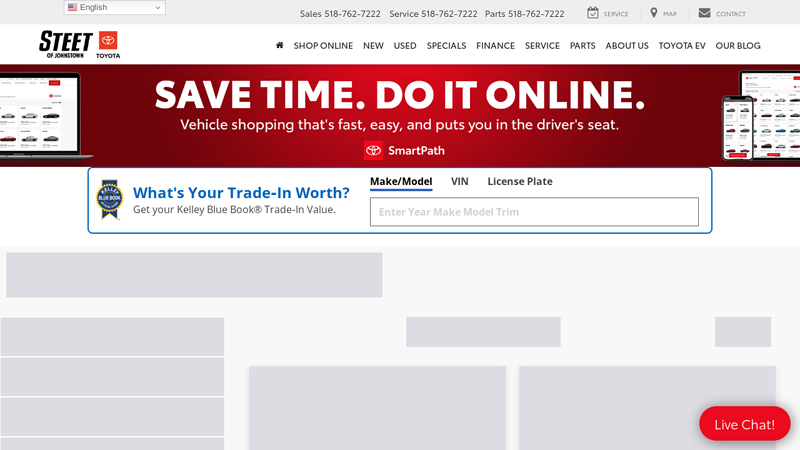Click the Toyota emblem beside the dealer logo
800x450 pixels.
coord(107,44)
